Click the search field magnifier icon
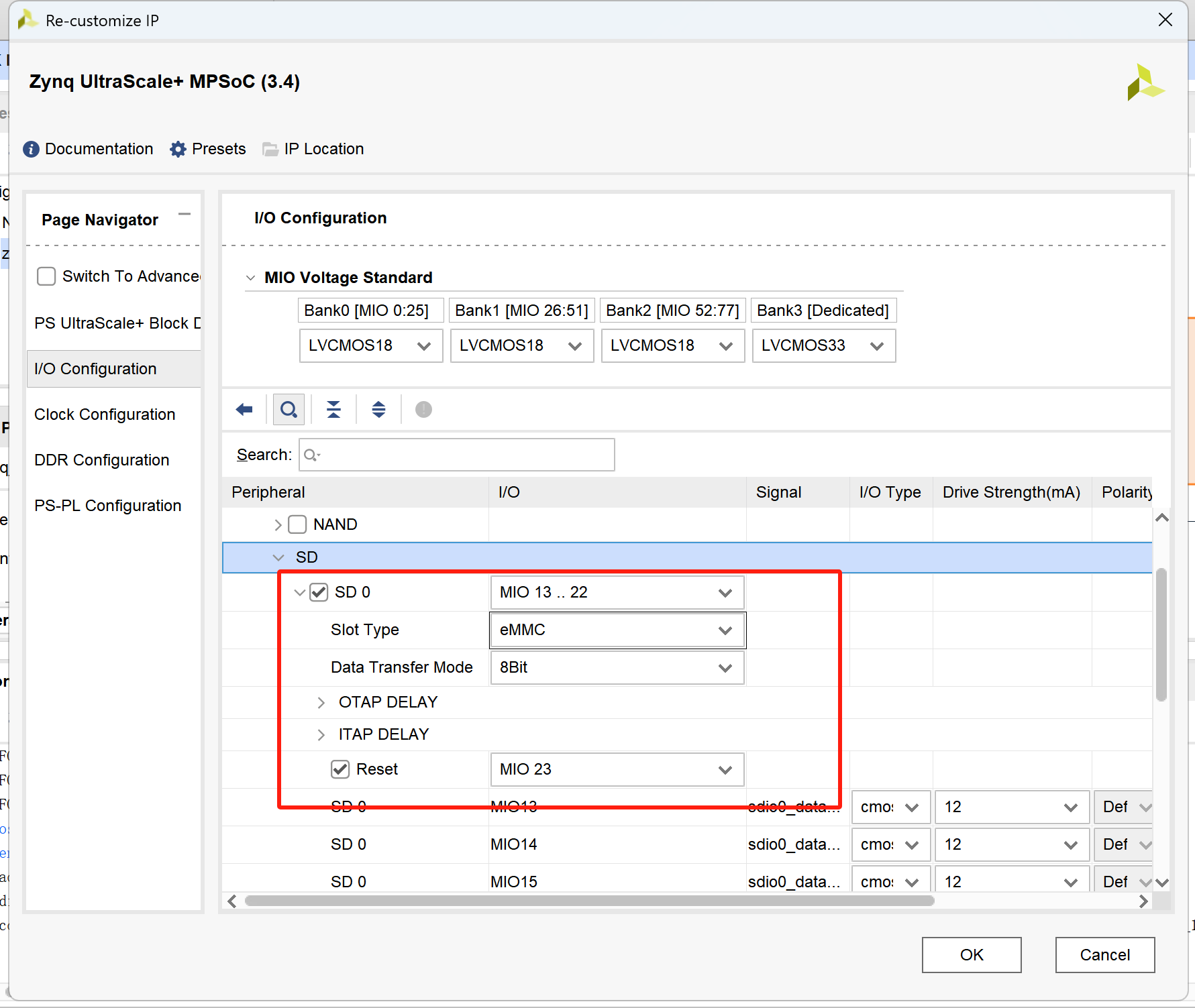Image resolution: width=1195 pixels, height=1008 pixels. pyautogui.click(x=311, y=455)
